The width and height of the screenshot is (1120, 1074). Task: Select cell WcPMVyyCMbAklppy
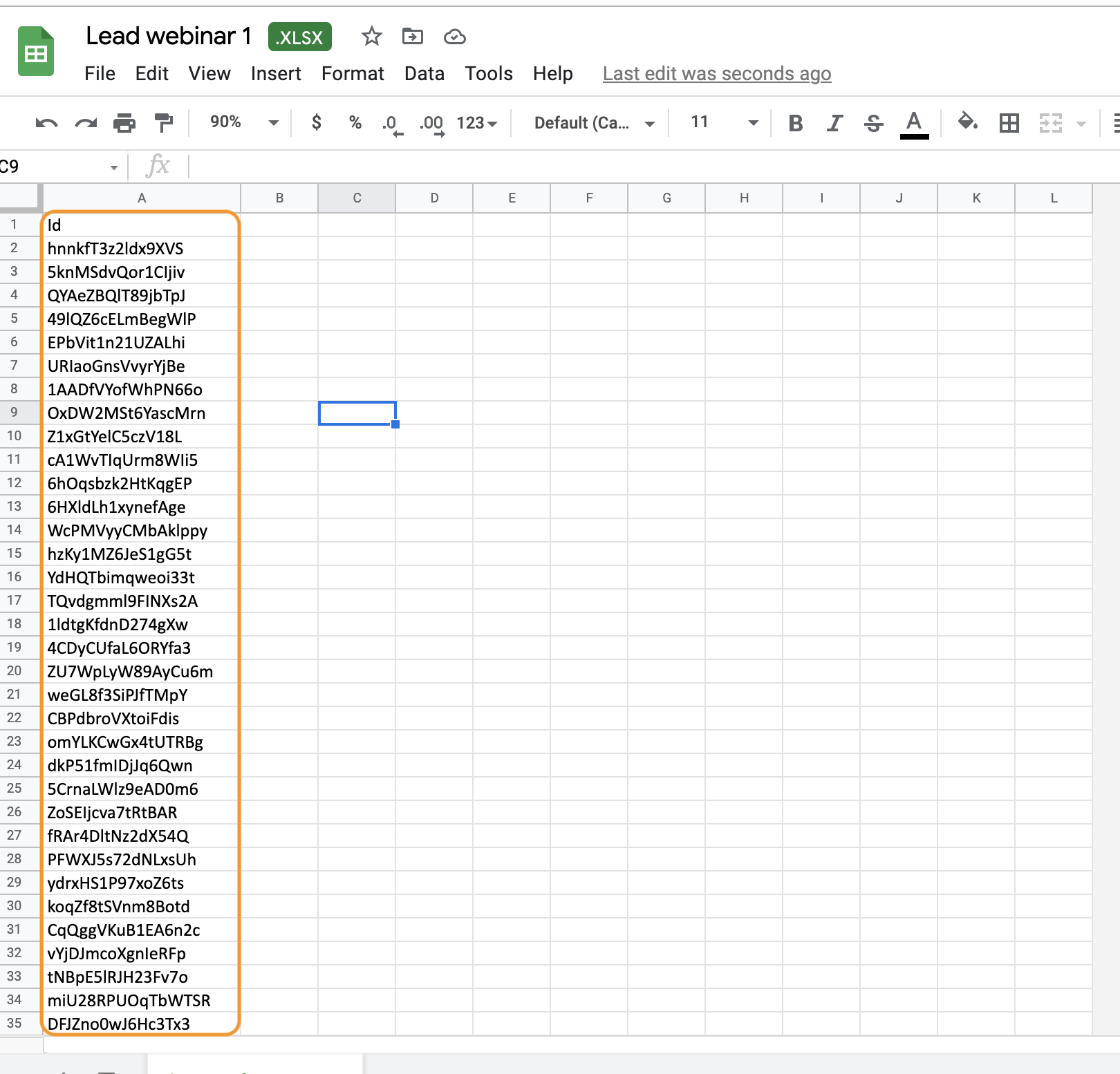coord(142,530)
